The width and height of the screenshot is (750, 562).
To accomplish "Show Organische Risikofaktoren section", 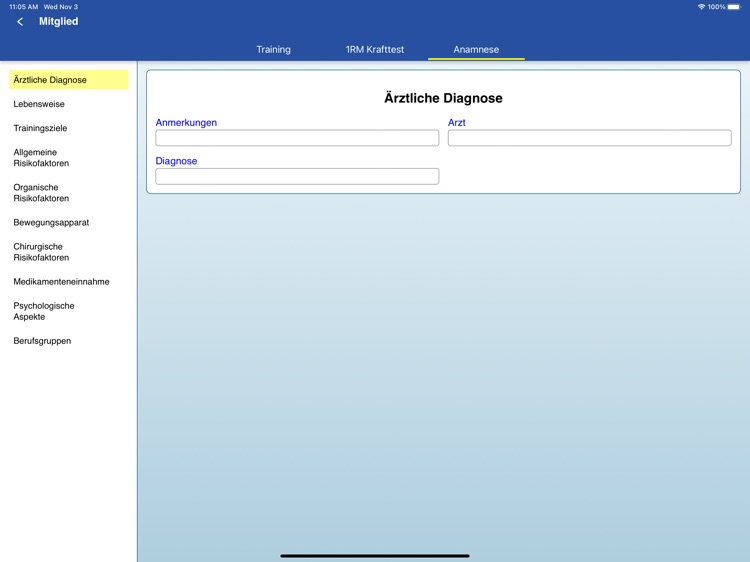I will point(41,193).
